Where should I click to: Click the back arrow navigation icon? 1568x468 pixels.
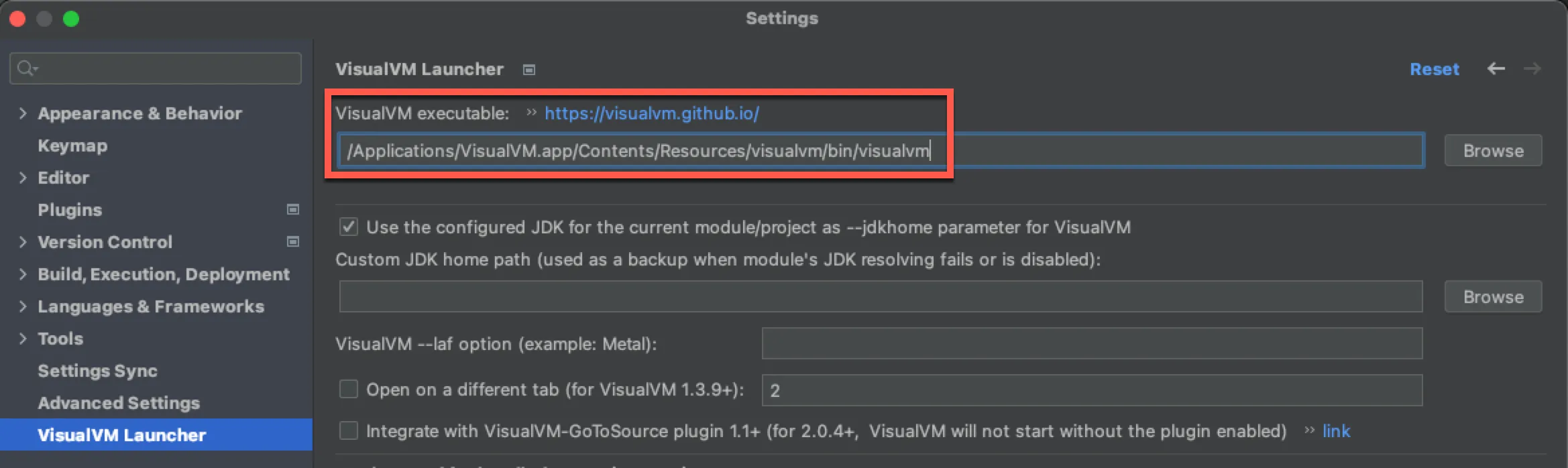[x=1496, y=69]
